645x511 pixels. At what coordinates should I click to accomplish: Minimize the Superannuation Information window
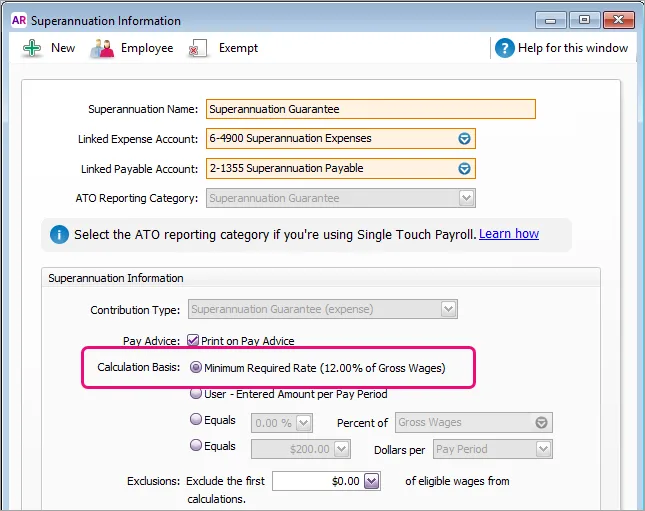[551, 20]
